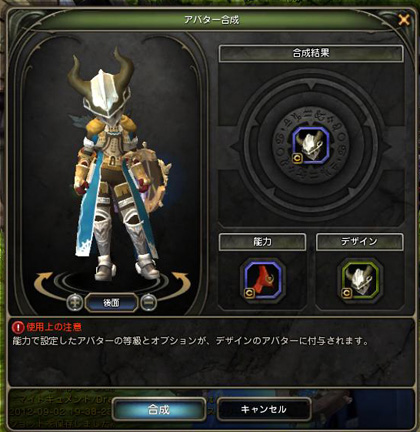Image resolution: width=420 pixels, height=432 pixels.
Task: Close the アバター合成 window with X
Action: coord(404,20)
